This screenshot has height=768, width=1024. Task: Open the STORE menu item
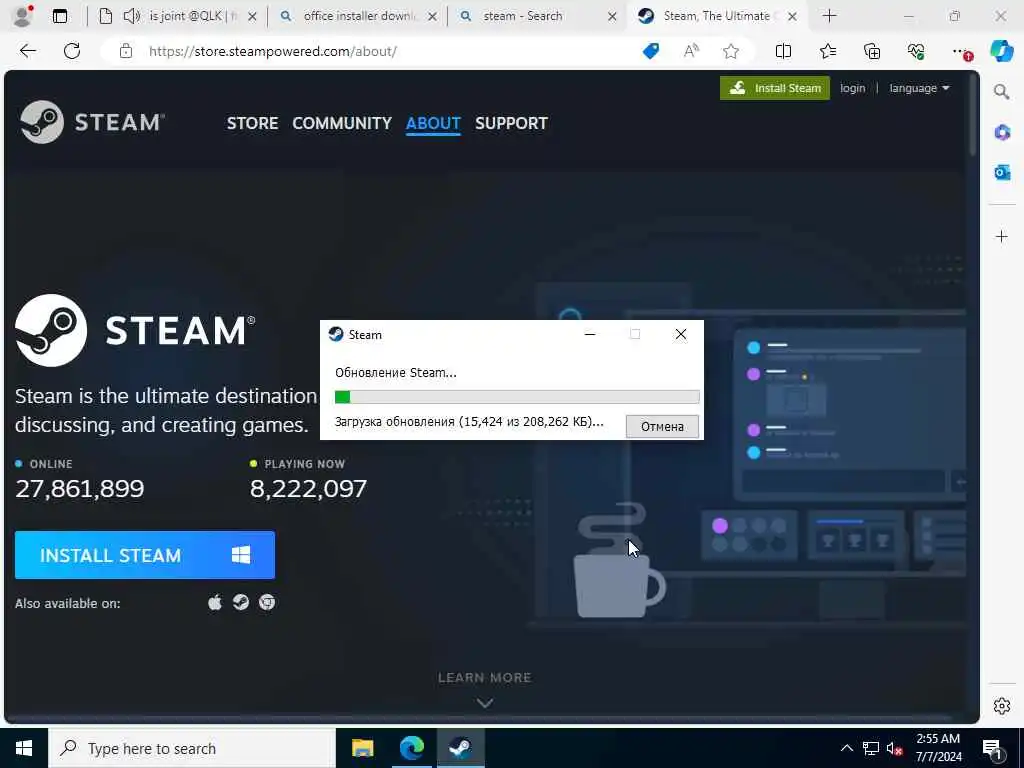252,123
